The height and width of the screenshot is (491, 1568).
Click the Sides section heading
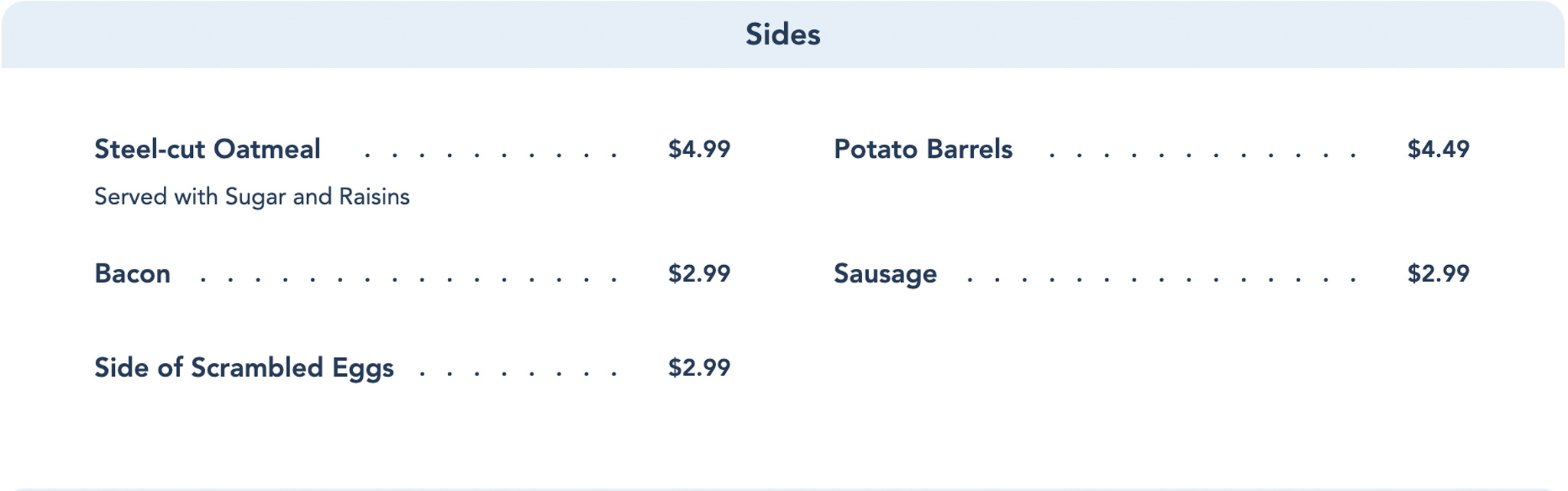pos(782,34)
